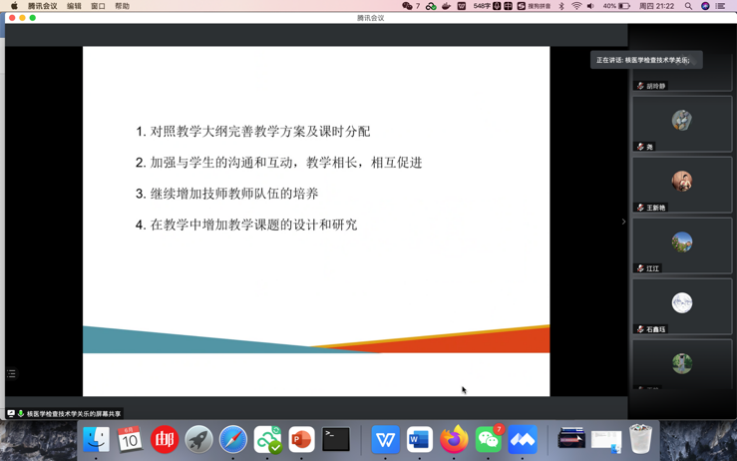The width and height of the screenshot is (737, 461).
Task: Open Safari from the Dock
Action: (233, 439)
